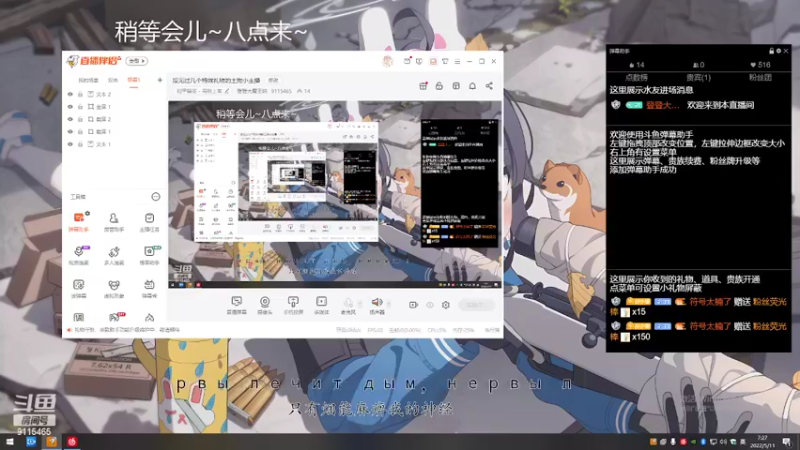Click the gift box icon with red dot

(423, 86)
